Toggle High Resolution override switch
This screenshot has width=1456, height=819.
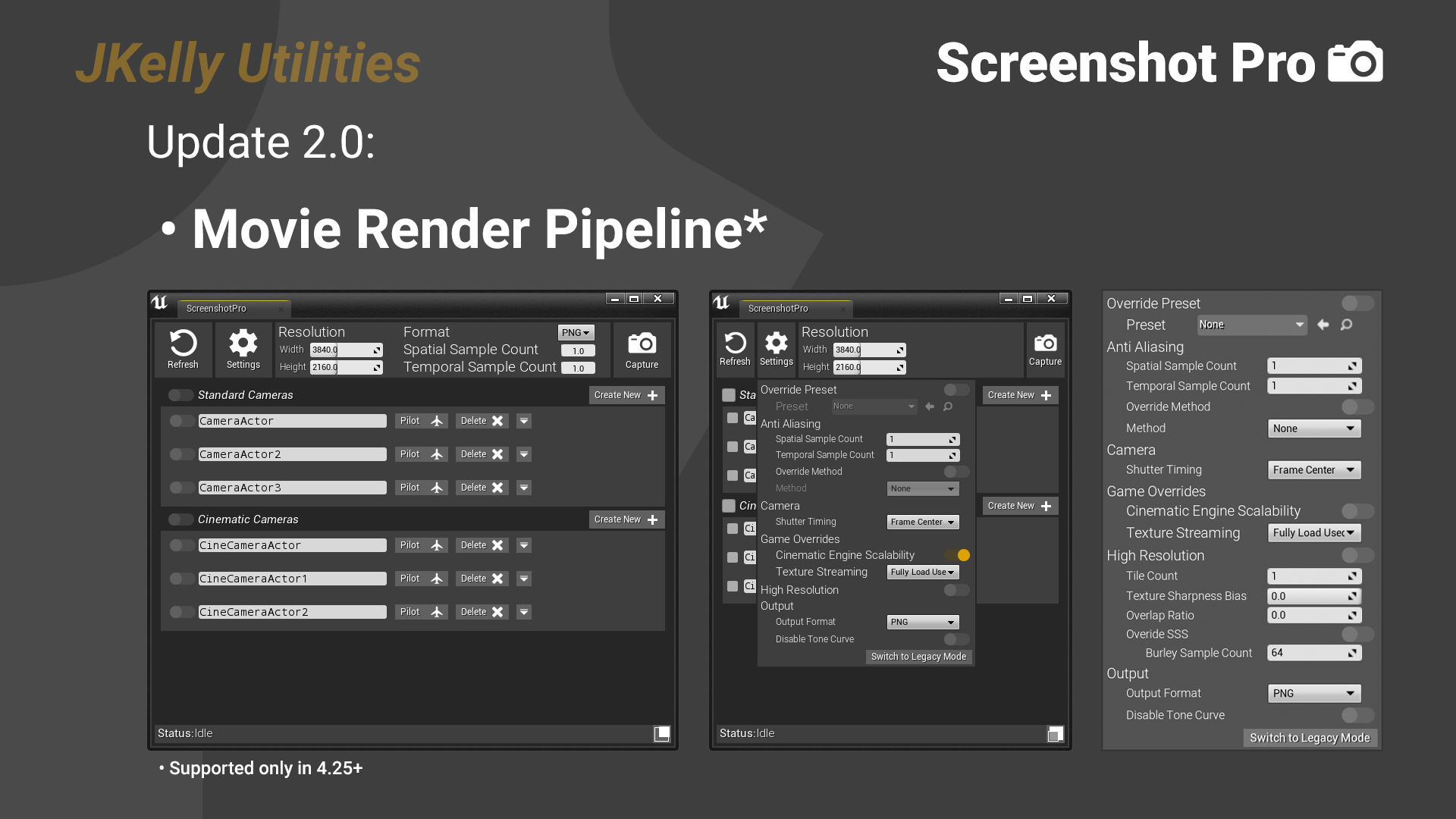pyautogui.click(x=952, y=589)
